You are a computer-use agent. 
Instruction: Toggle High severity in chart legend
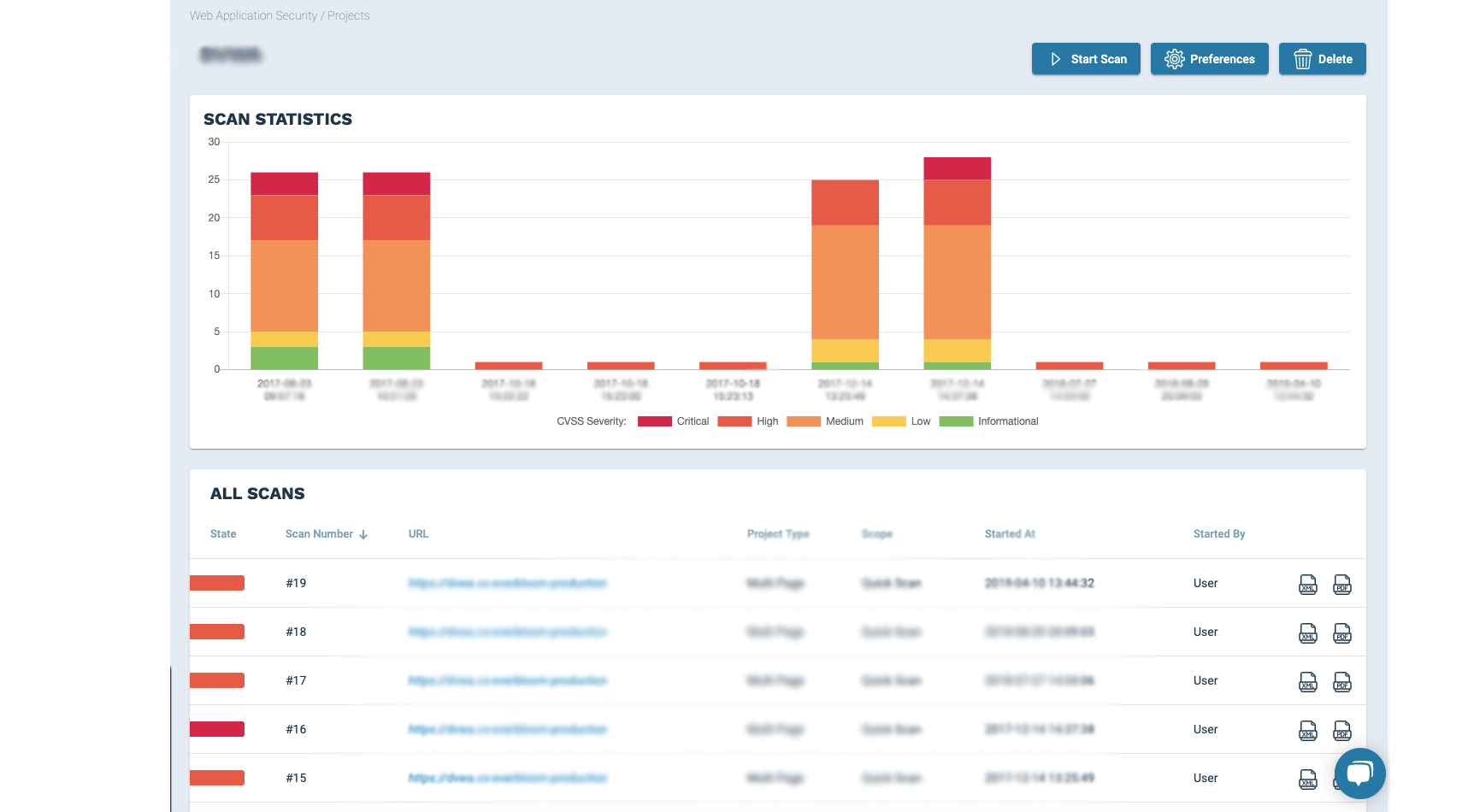(748, 421)
